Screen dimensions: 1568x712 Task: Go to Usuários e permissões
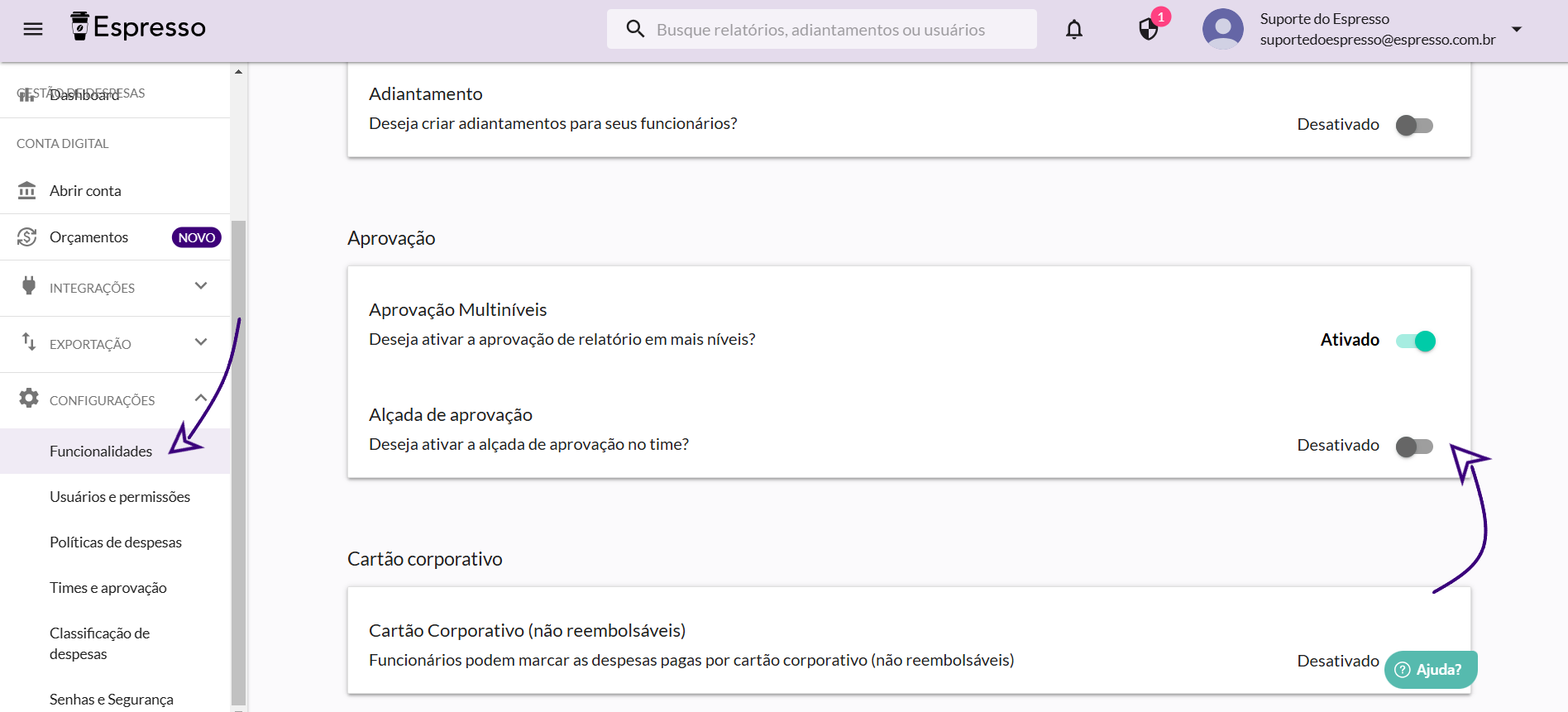(x=115, y=497)
